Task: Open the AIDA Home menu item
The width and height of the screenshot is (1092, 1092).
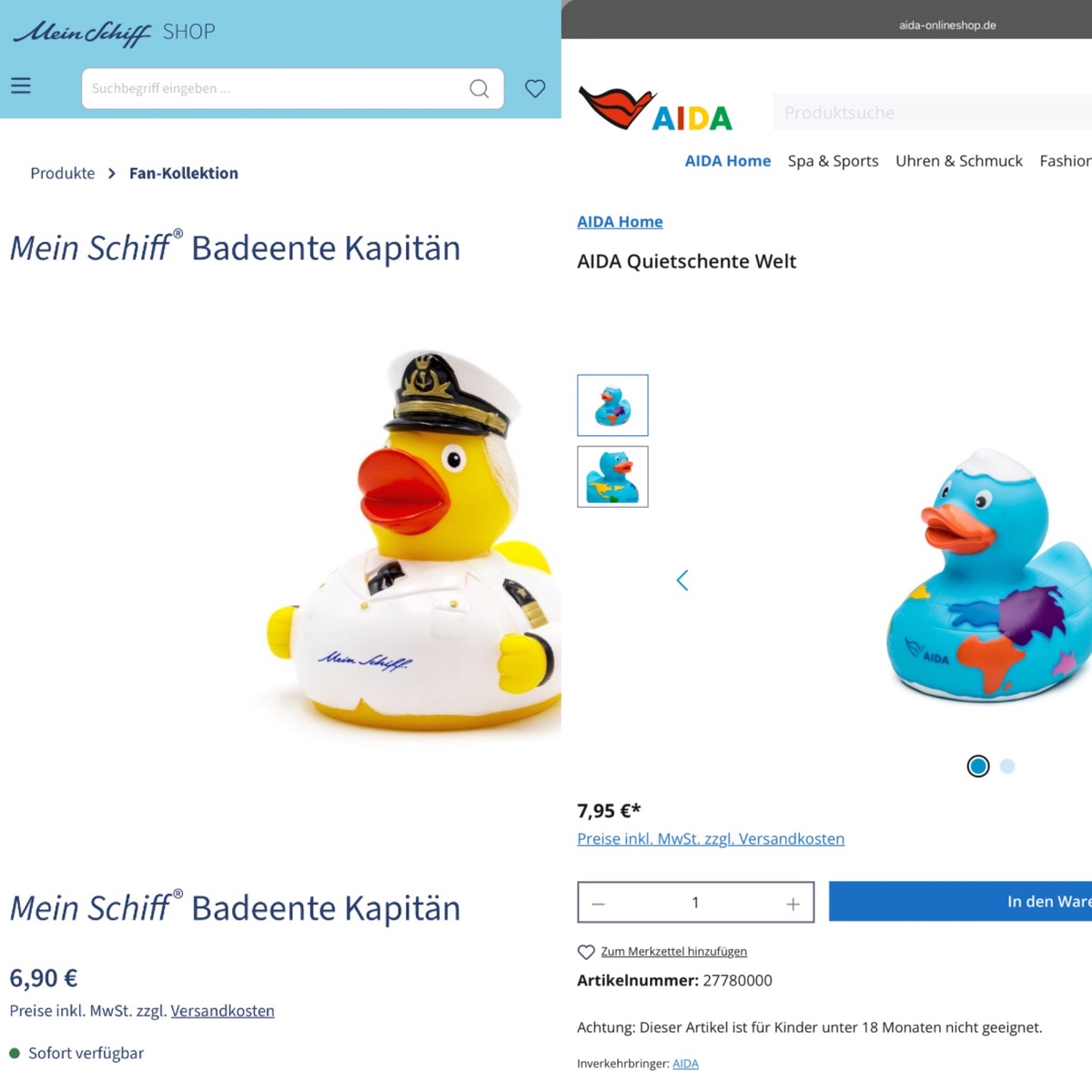Action: 727,161
